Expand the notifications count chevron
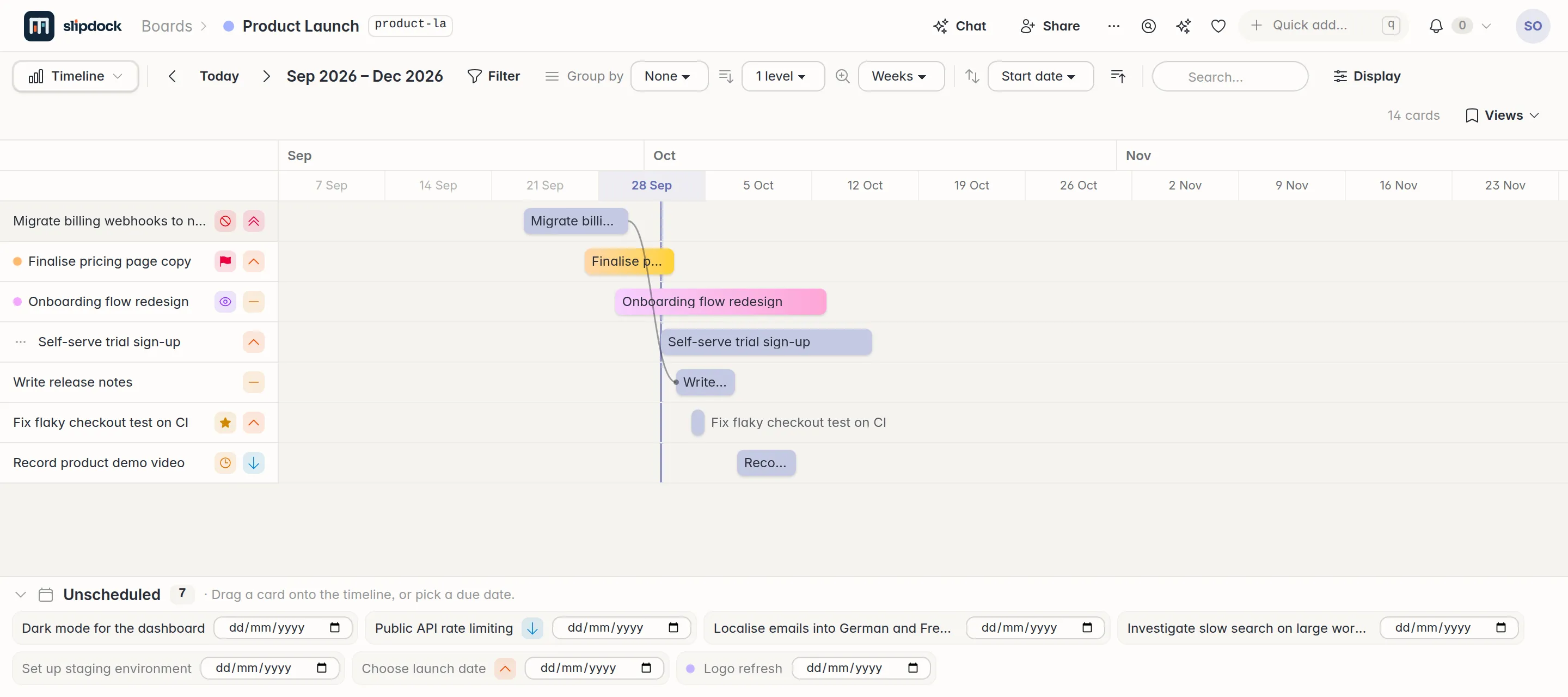Screen dimensions: 1568x697 tap(1486, 26)
